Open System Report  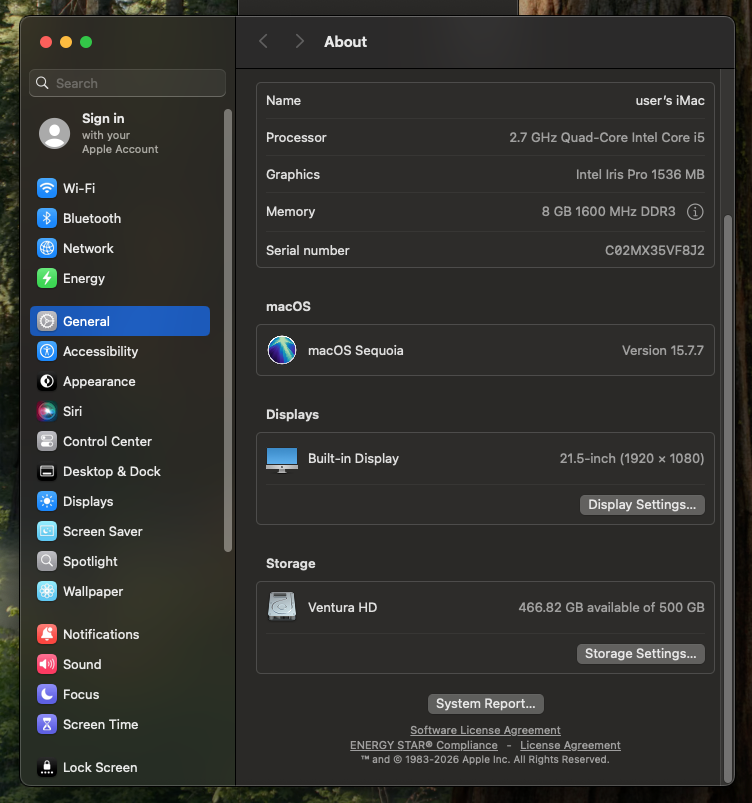pos(486,704)
